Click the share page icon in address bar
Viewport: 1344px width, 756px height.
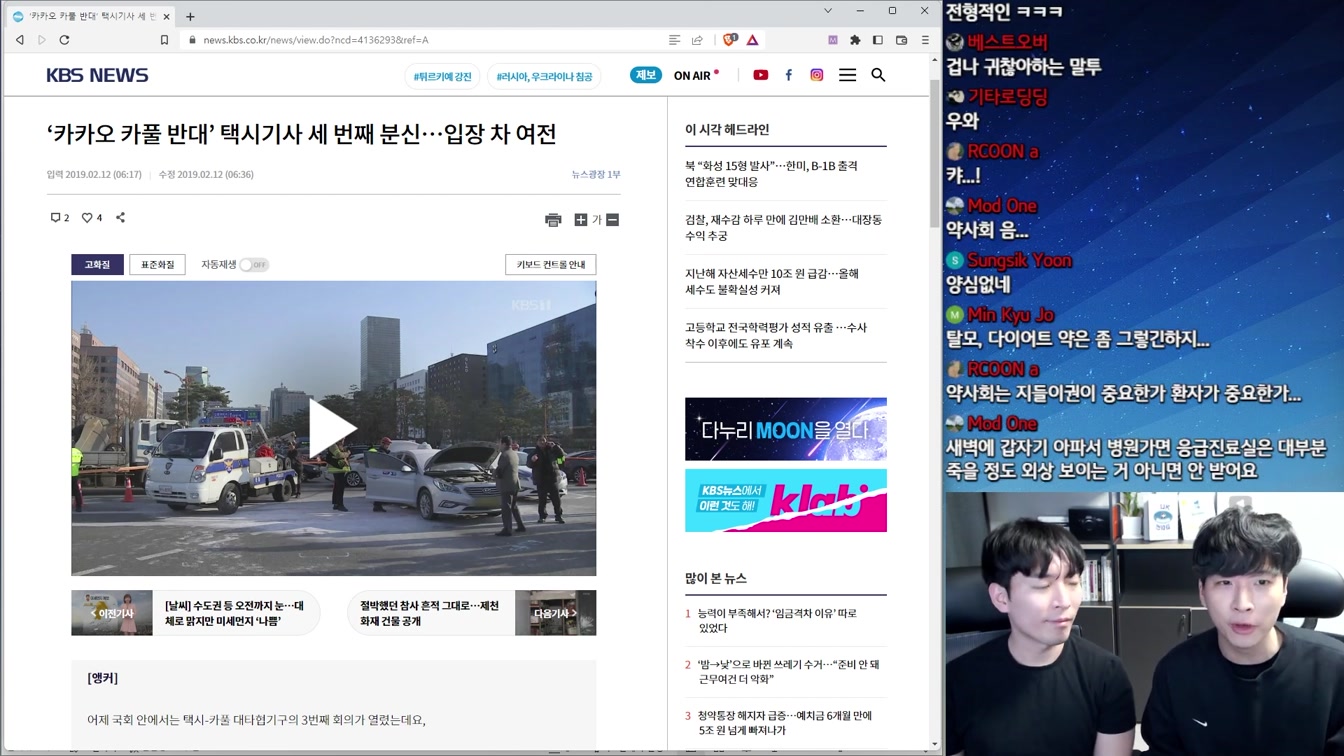click(x=697, y=40)
